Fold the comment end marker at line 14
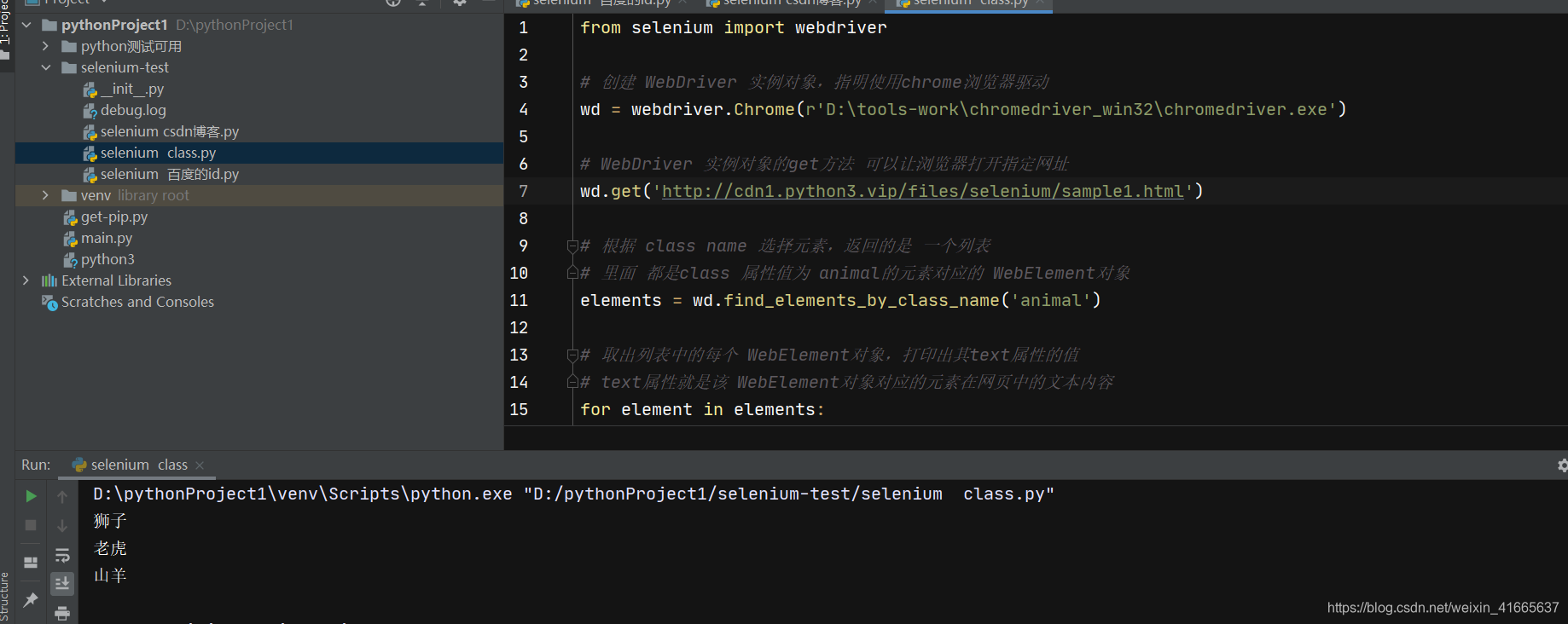Viewport: 1568px width, 624px height. pos(572,382)
